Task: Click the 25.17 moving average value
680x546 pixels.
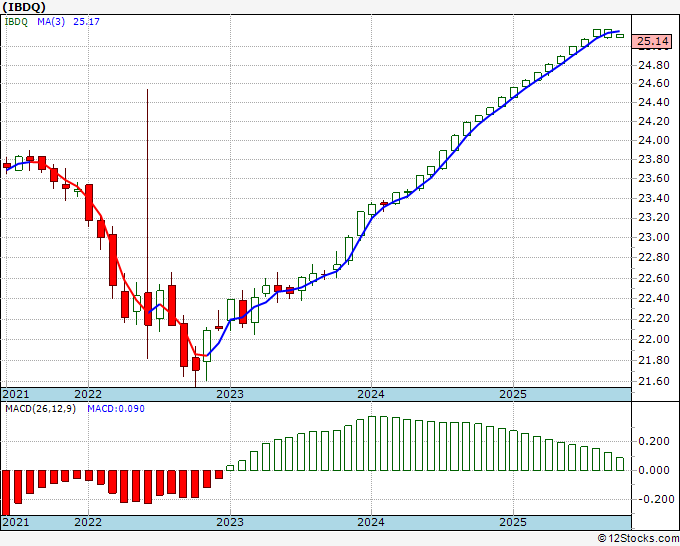Action: pos(86,22)
